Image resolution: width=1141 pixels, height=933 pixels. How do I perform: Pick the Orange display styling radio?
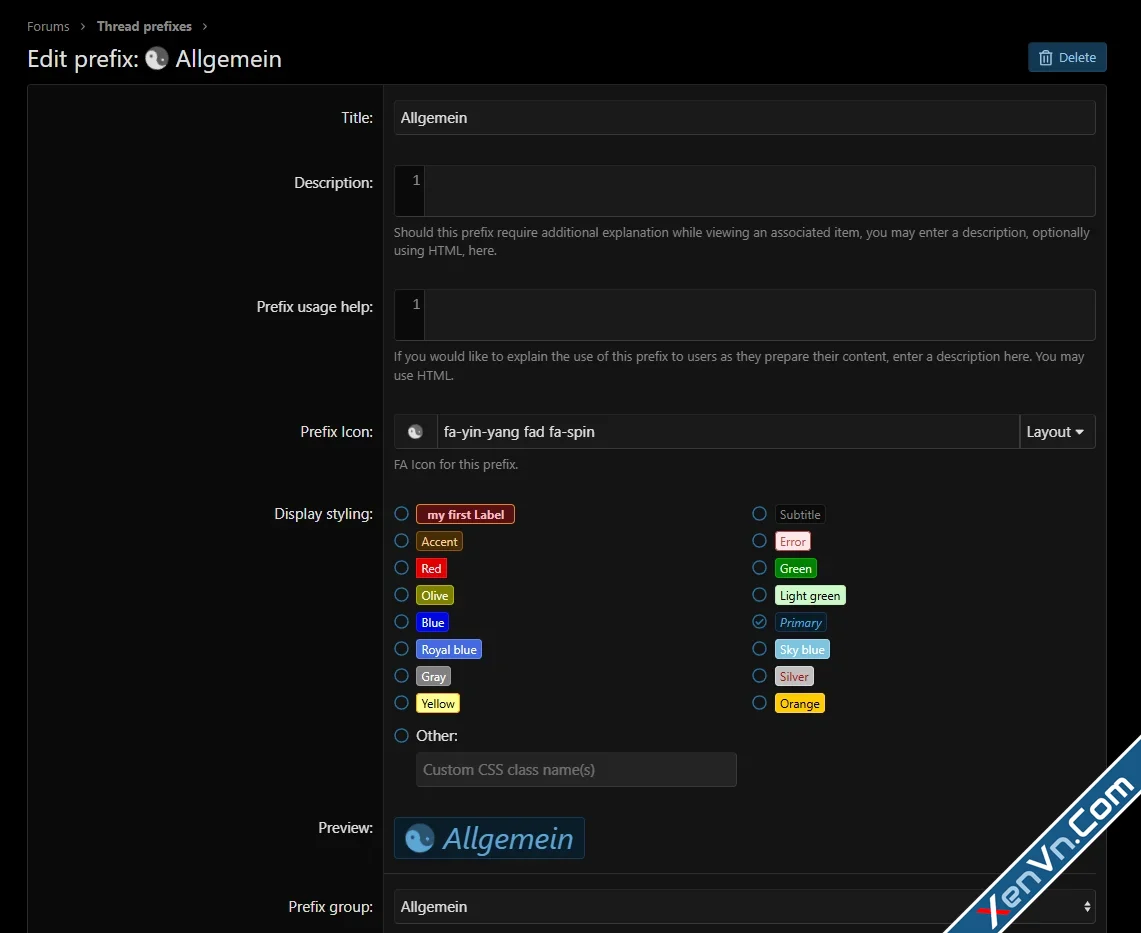tap(759, 703)
